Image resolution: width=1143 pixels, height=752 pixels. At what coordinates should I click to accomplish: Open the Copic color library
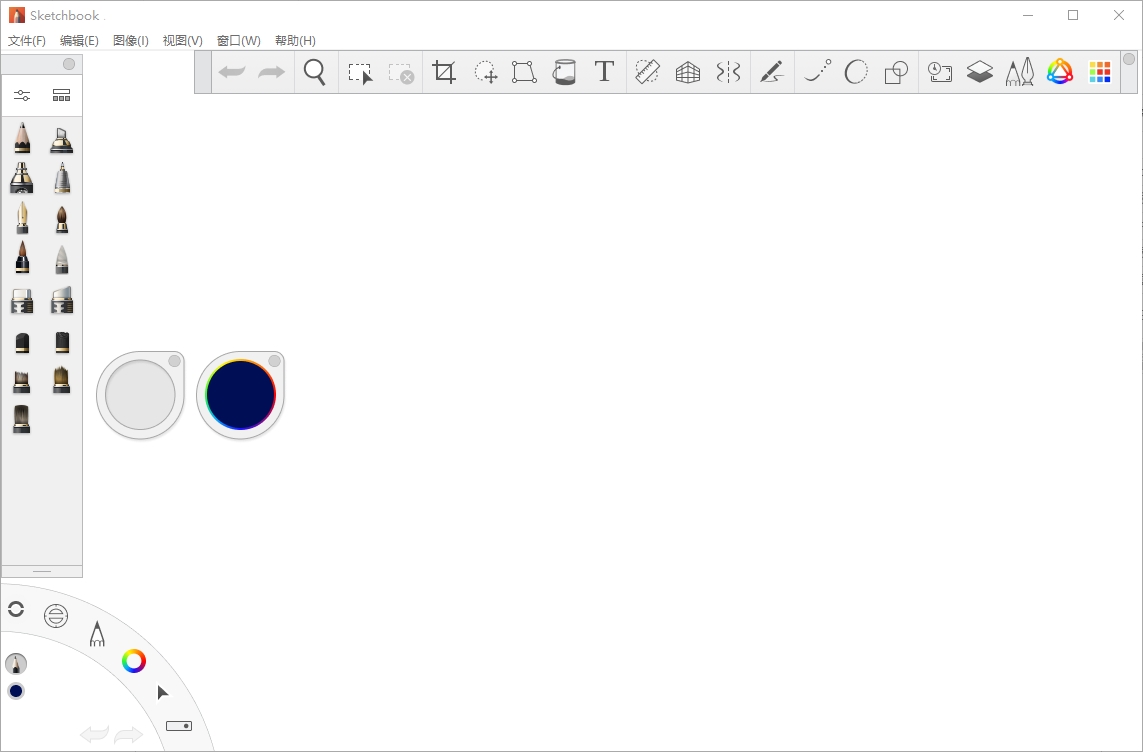[x=1098, y=72]
